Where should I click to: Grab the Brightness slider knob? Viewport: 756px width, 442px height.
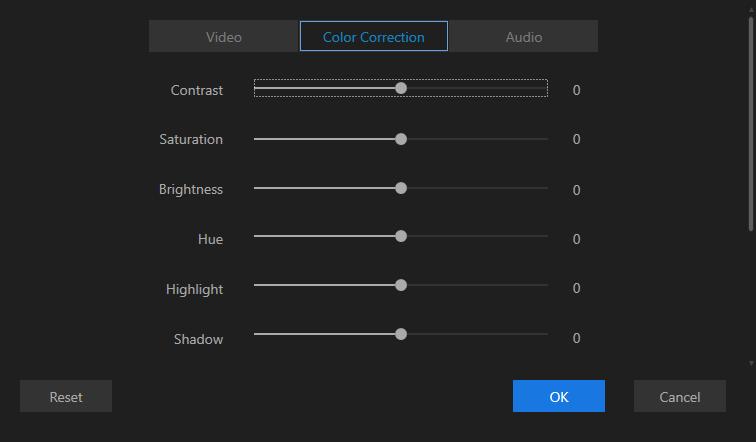(x=401, y=188)
